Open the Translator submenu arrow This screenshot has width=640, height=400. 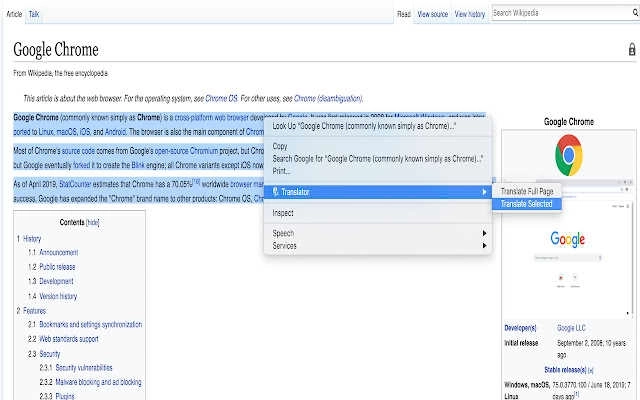click(x=485, y=192)
